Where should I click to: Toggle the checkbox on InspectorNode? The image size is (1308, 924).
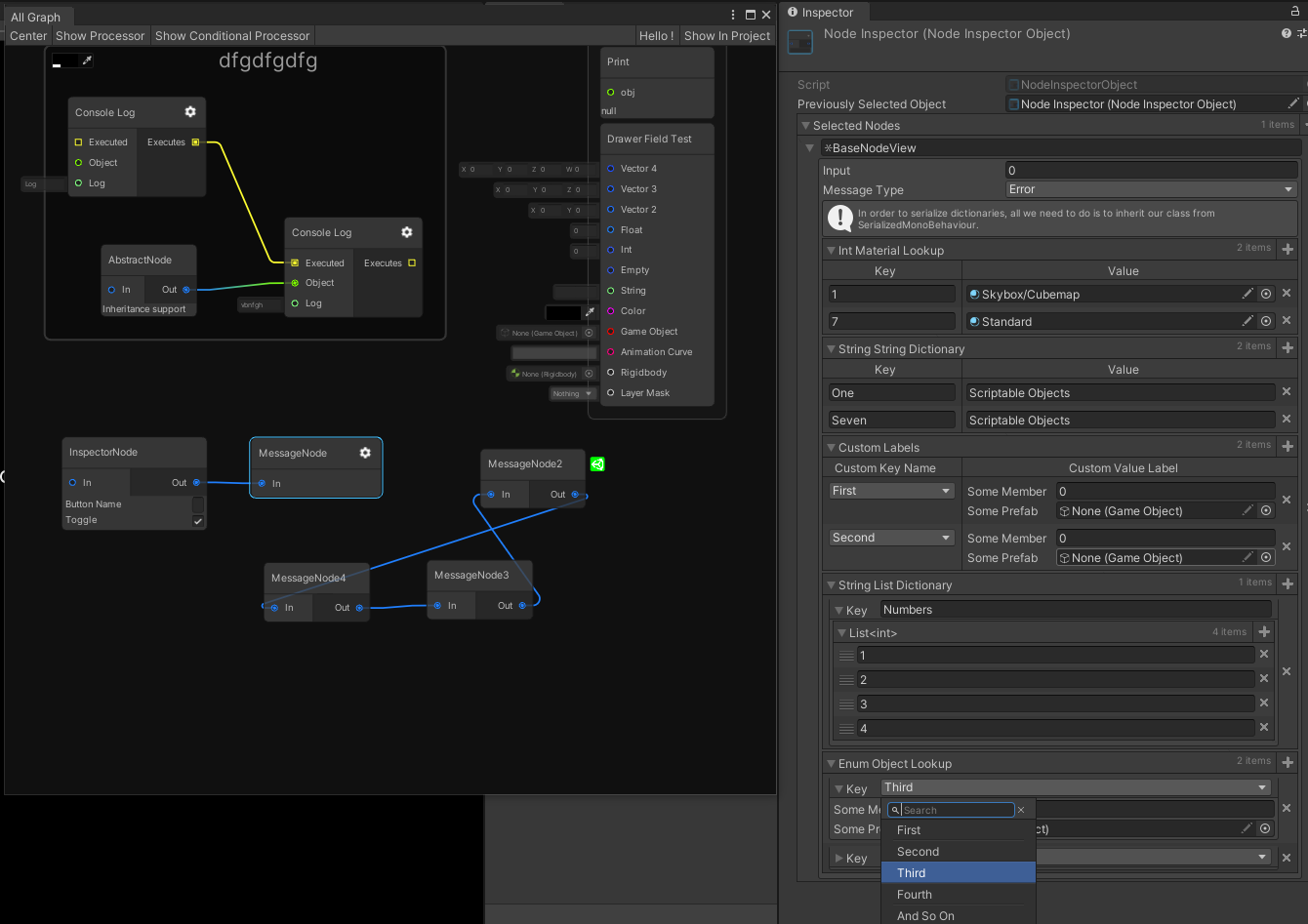click(197, 519)
